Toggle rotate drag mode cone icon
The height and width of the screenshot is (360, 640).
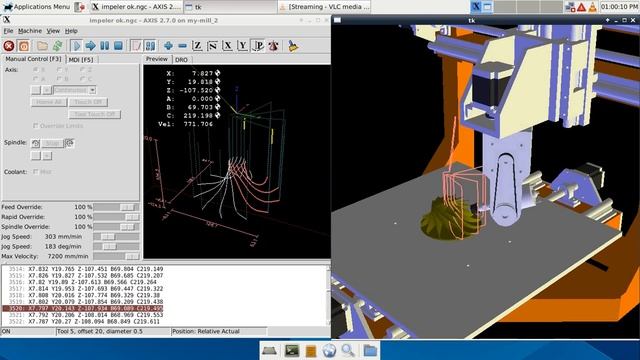pyautogui.click(x=273, y=46)
